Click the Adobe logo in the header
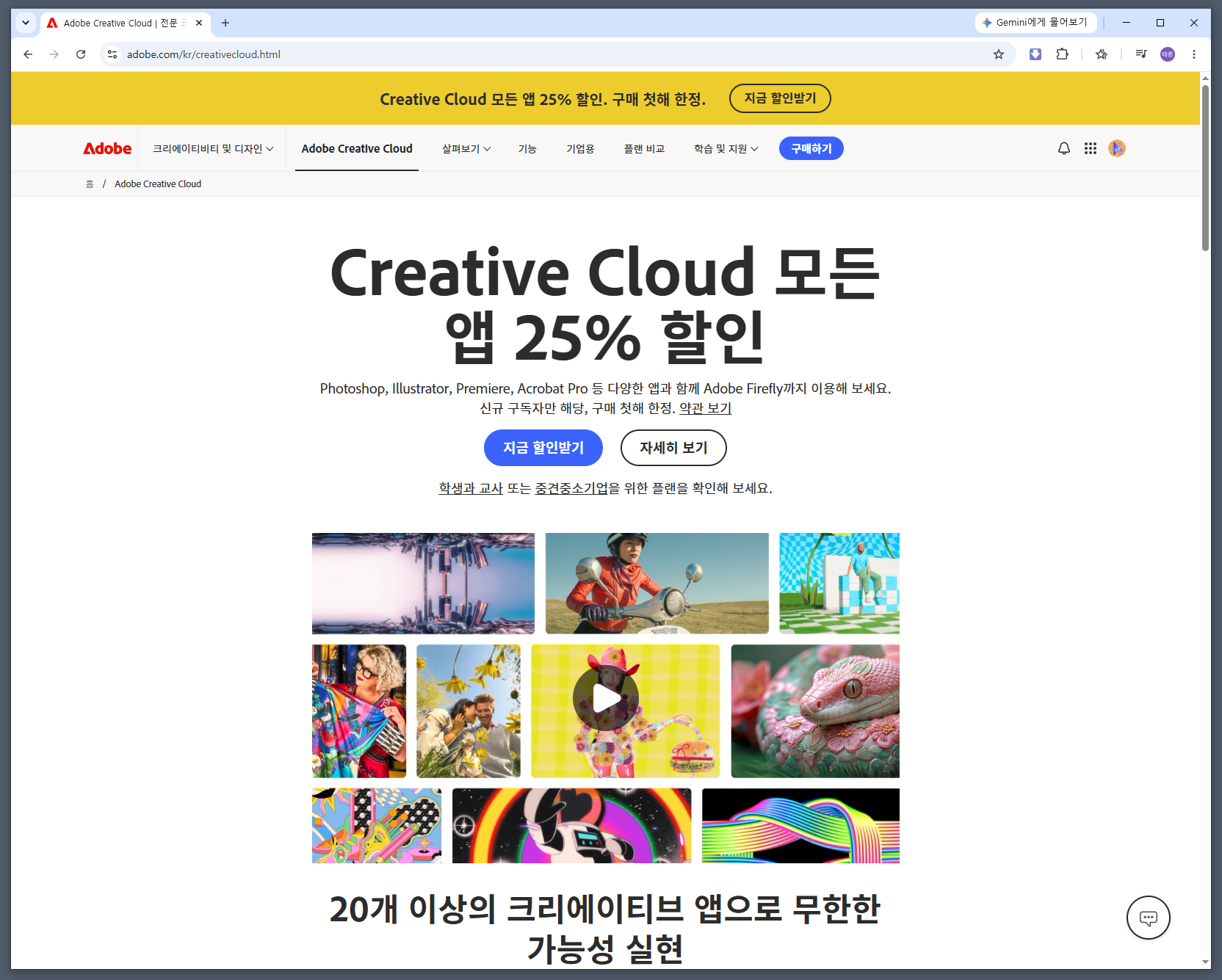This screenshot has height=980, width=1222. [x=107, y=148]
